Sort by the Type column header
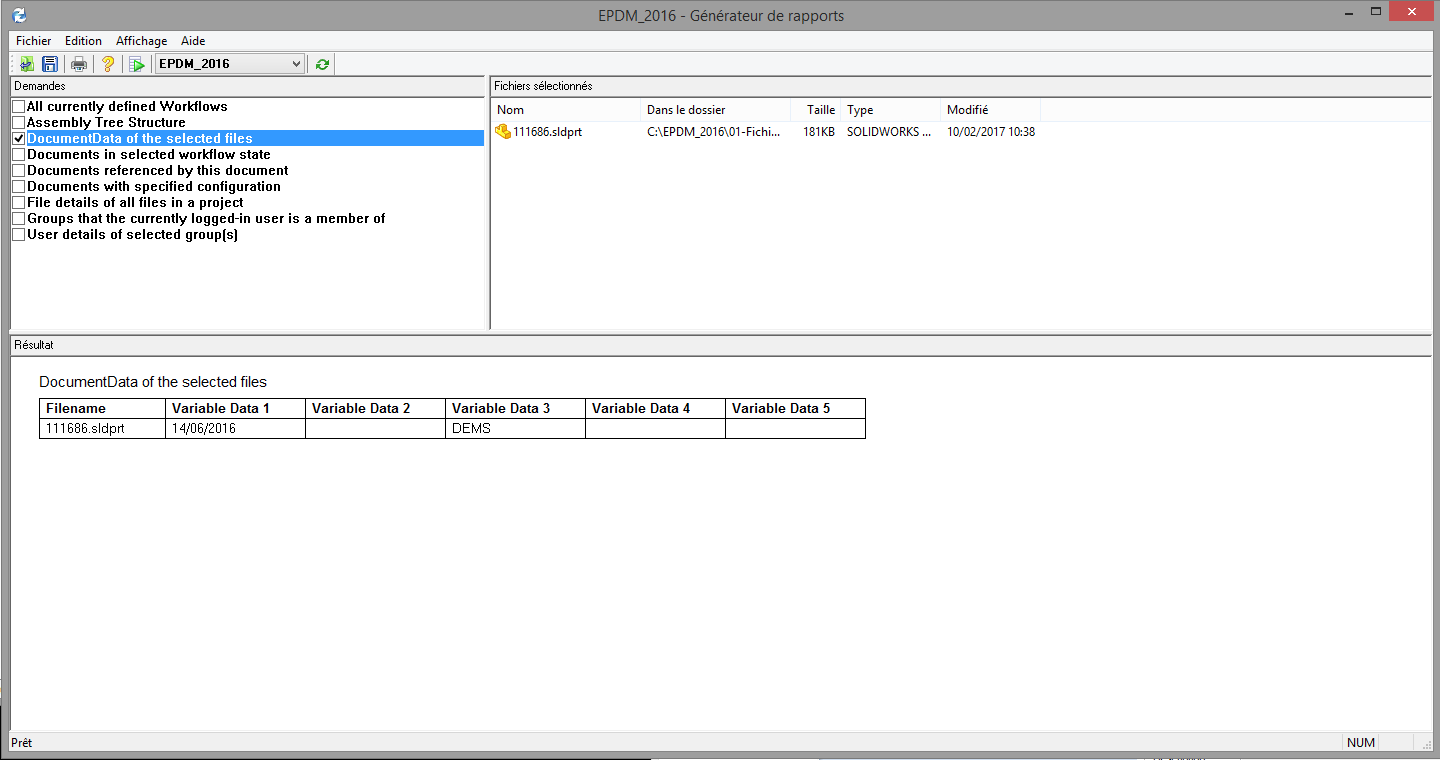The height and width of the screenshot is (760, 1440). (x=890, y=110)
